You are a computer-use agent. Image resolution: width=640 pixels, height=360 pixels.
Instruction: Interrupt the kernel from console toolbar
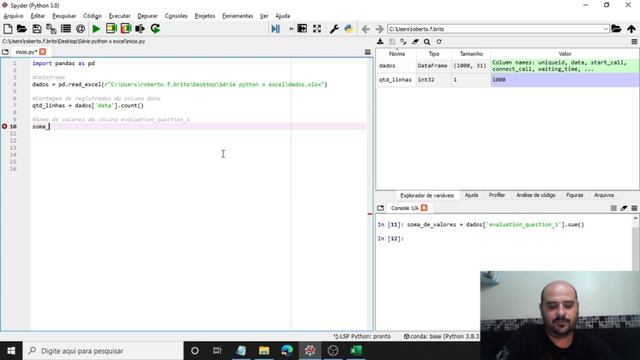[613, 208]
